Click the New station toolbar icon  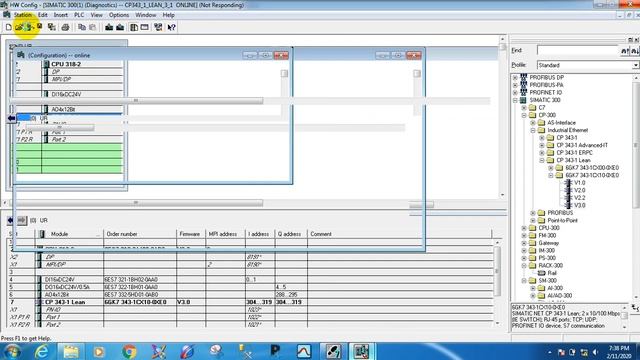click(x=8, y=27)
